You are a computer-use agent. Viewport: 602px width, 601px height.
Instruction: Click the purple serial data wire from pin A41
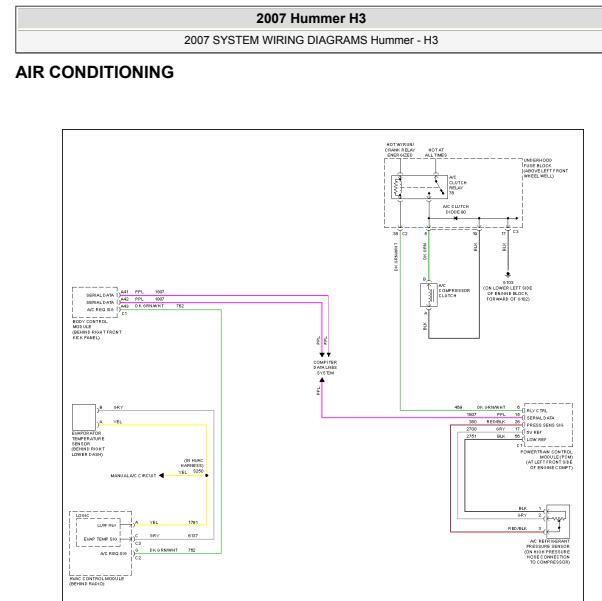coord(224,295)
